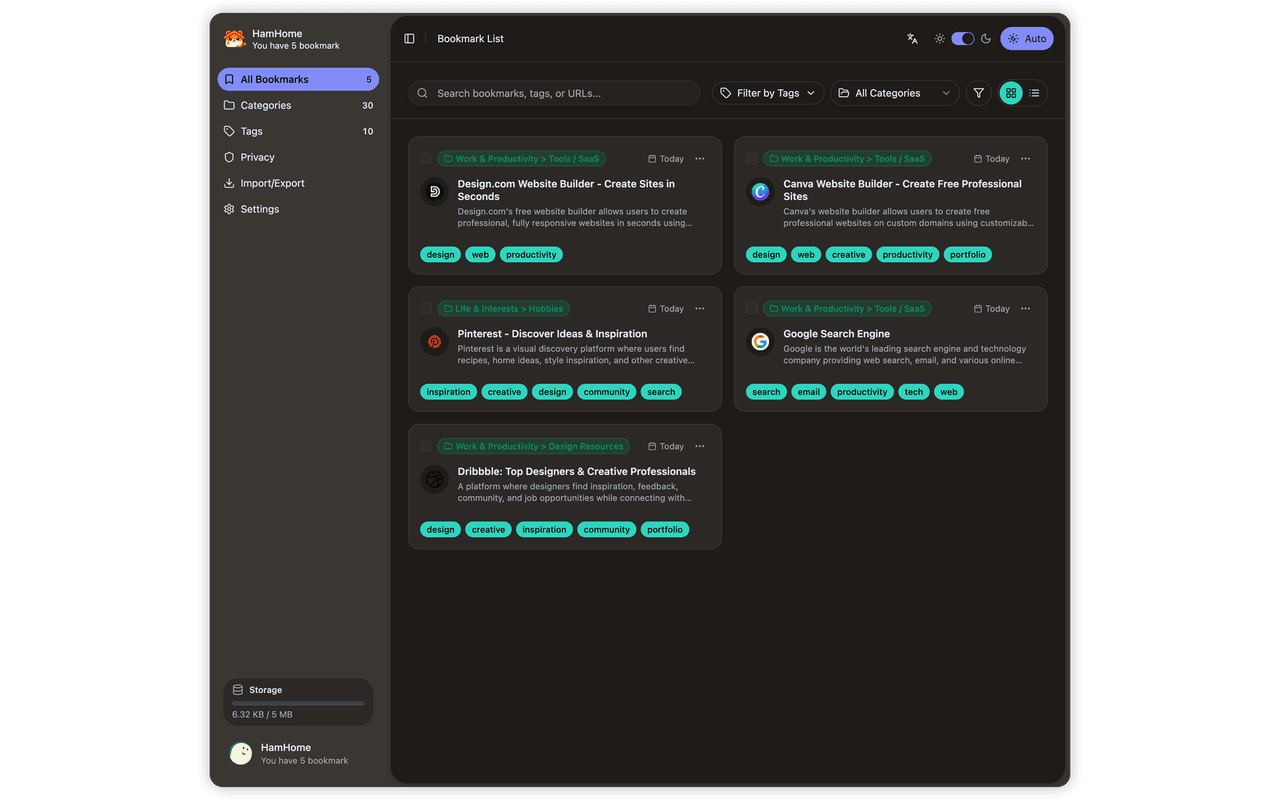
Task: Open the Google bookmark favicon
Action: pos(760,341)
